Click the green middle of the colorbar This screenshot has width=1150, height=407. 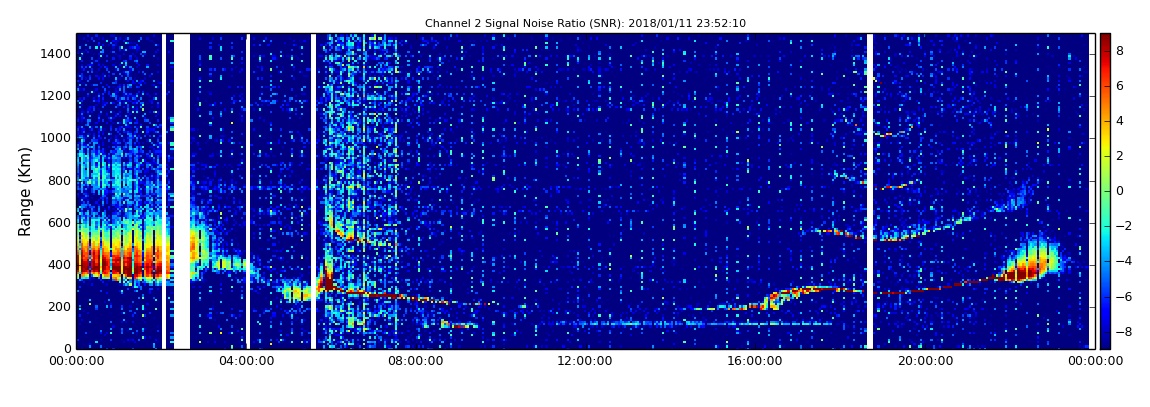point(1105,191)
